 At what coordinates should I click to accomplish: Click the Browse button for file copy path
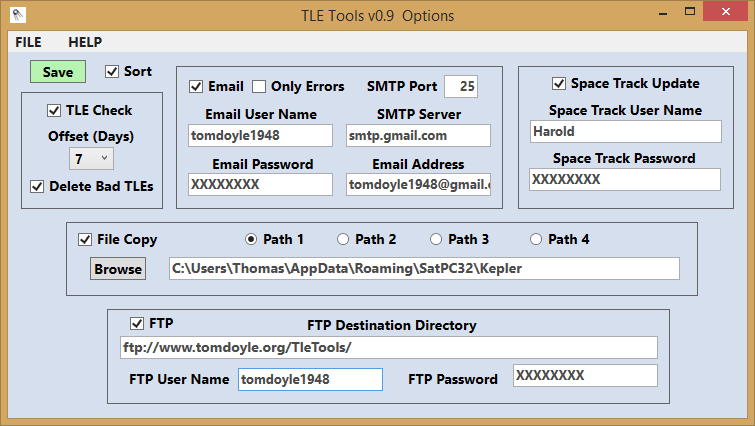(x=118, y=269)
